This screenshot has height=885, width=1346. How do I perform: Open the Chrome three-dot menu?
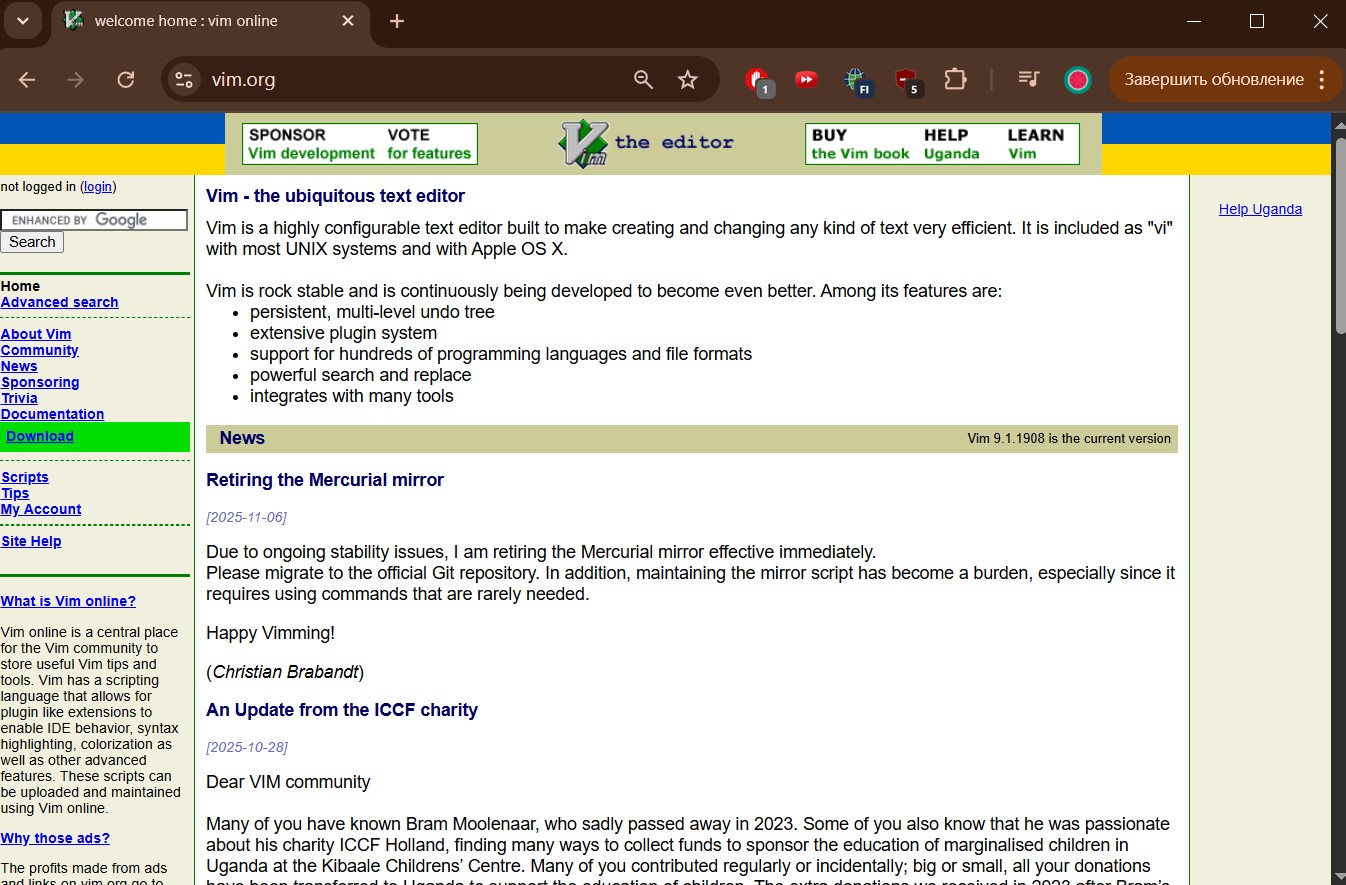pos(1322,80)
